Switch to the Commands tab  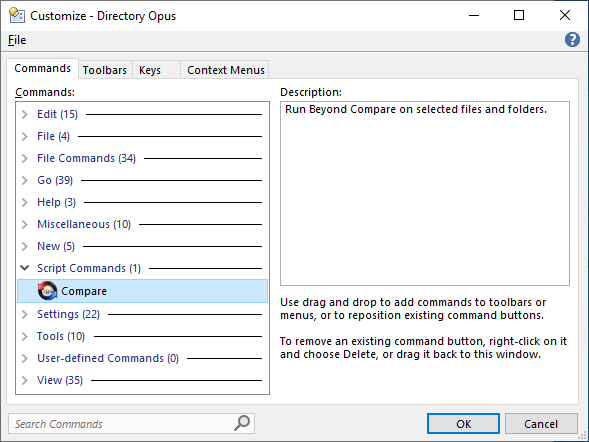pos(42,68)
